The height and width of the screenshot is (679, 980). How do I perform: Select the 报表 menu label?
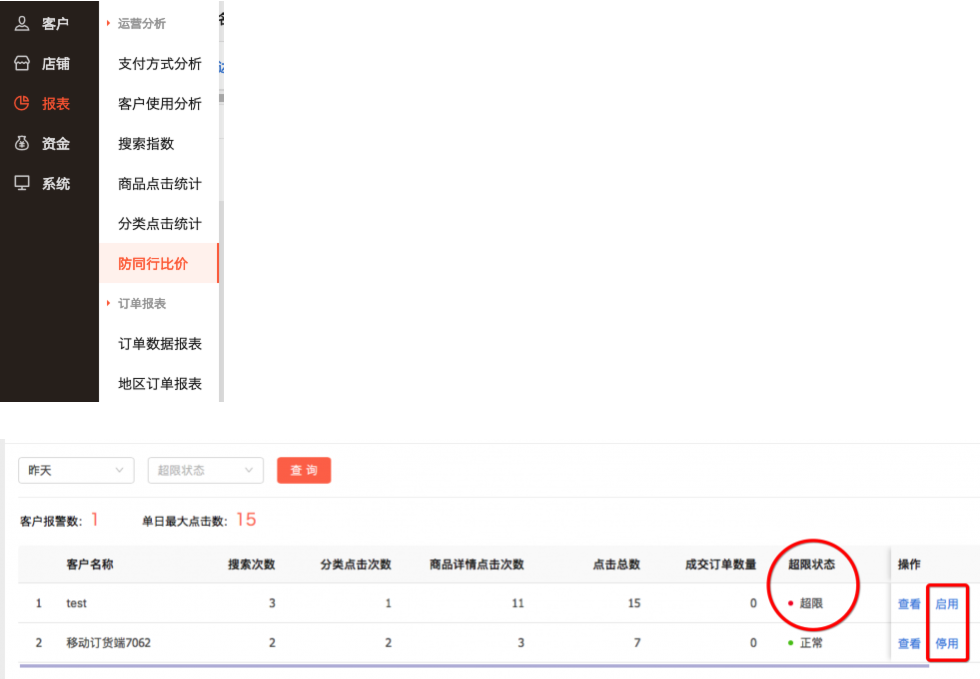pos(56,104)
